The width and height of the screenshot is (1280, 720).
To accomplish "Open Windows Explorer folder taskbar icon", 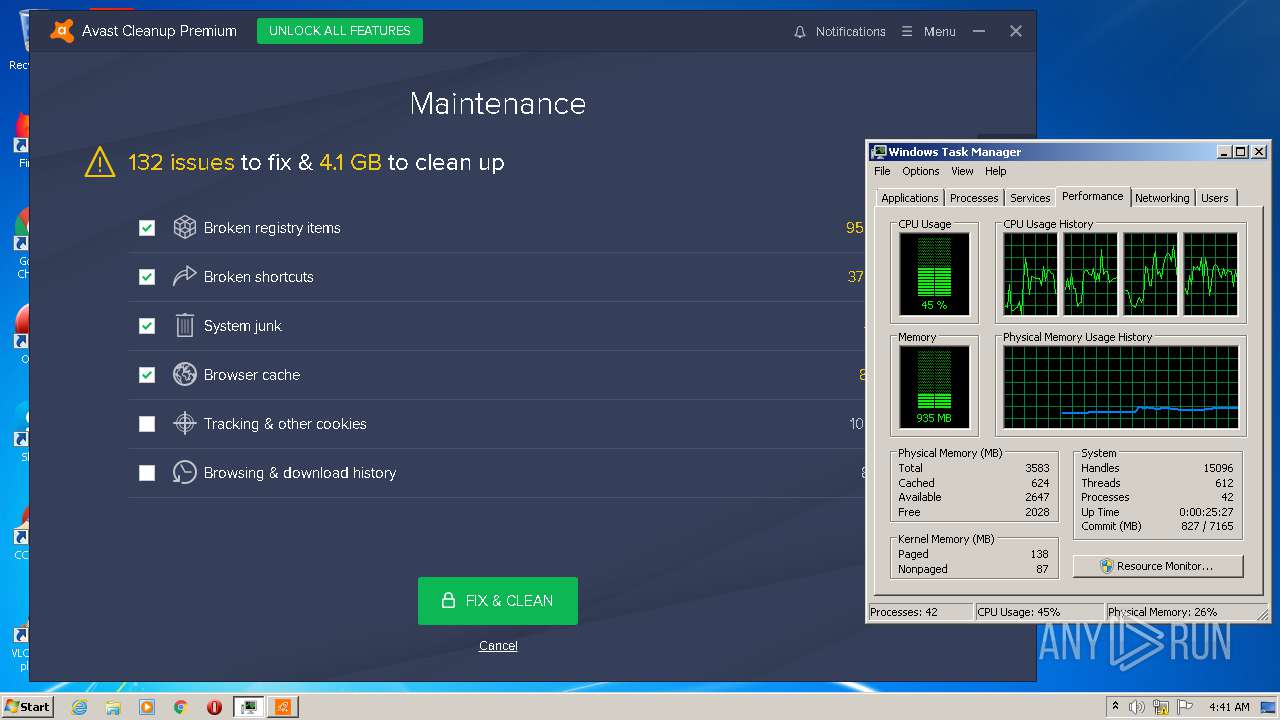I will tap(113, 707).
